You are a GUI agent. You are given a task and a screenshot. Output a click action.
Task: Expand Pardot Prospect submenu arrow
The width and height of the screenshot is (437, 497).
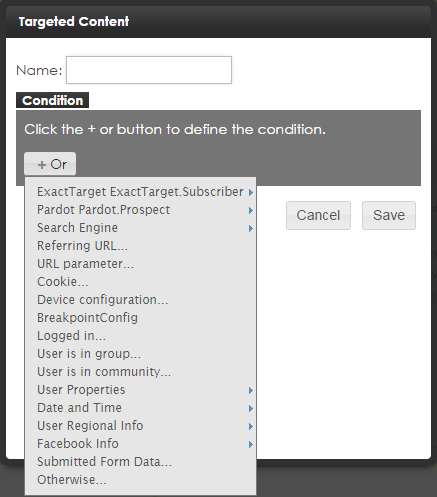click(x=251, y=210)
